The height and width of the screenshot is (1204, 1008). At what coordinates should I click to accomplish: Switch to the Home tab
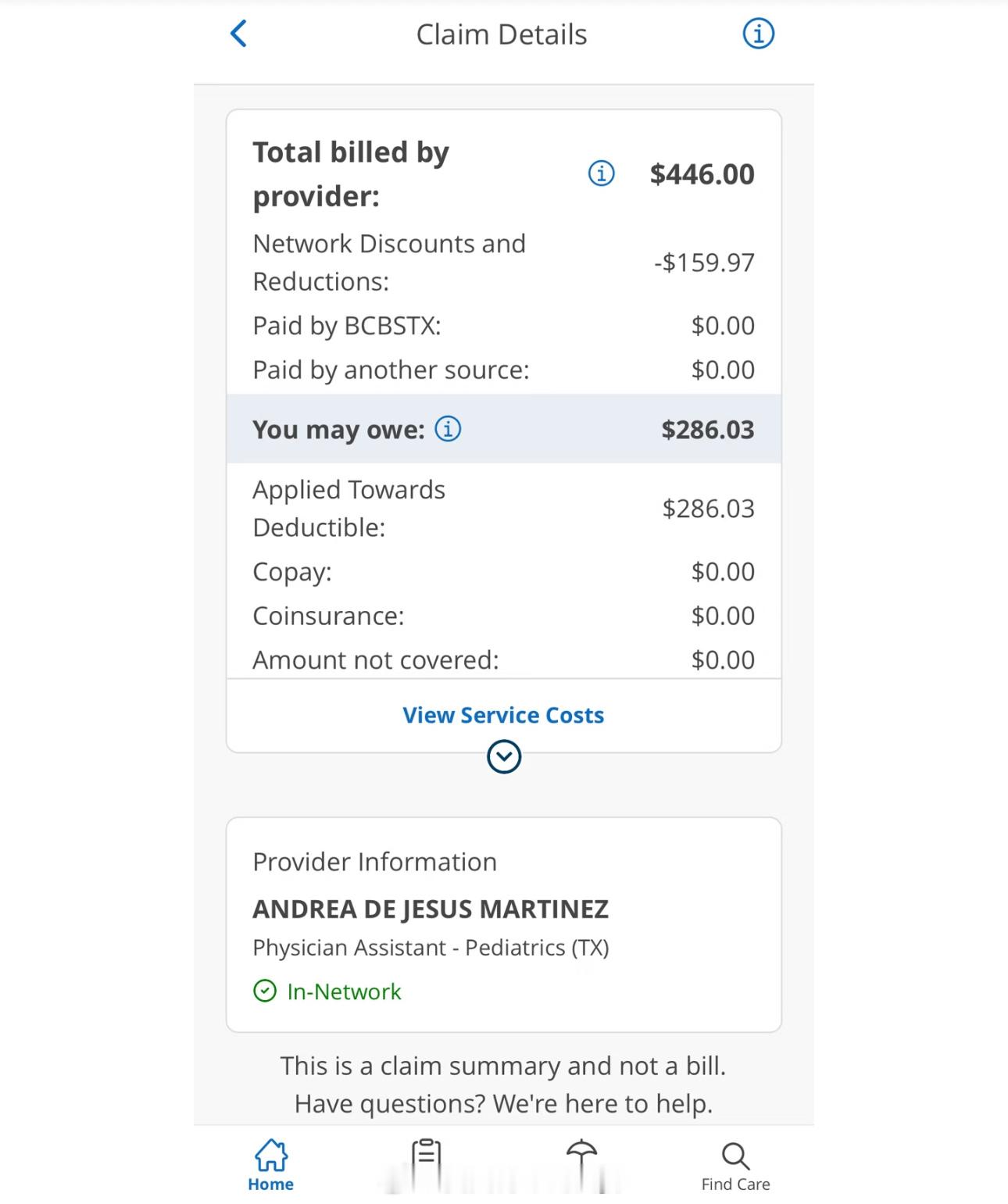270,1166
